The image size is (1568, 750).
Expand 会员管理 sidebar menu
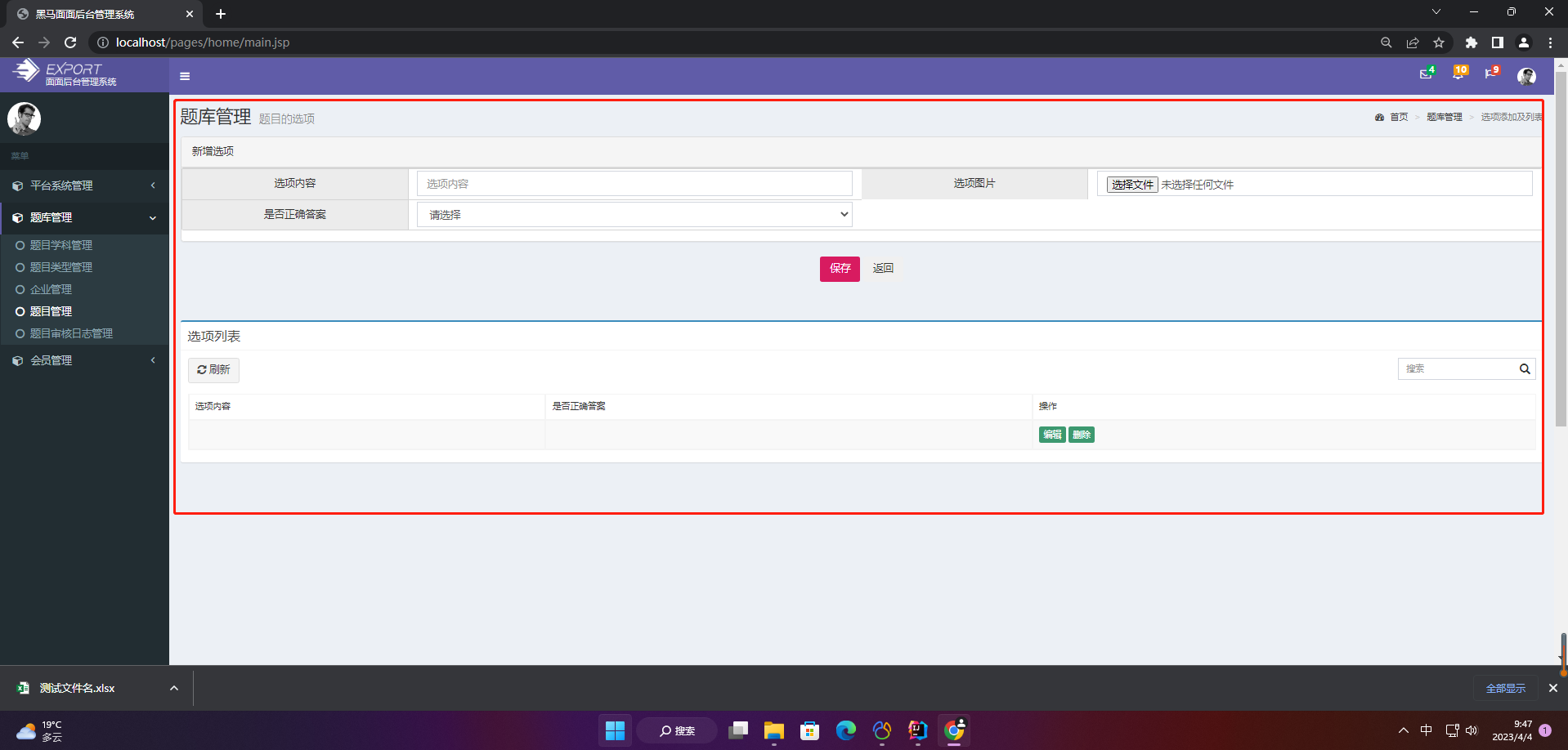point(84,360)
